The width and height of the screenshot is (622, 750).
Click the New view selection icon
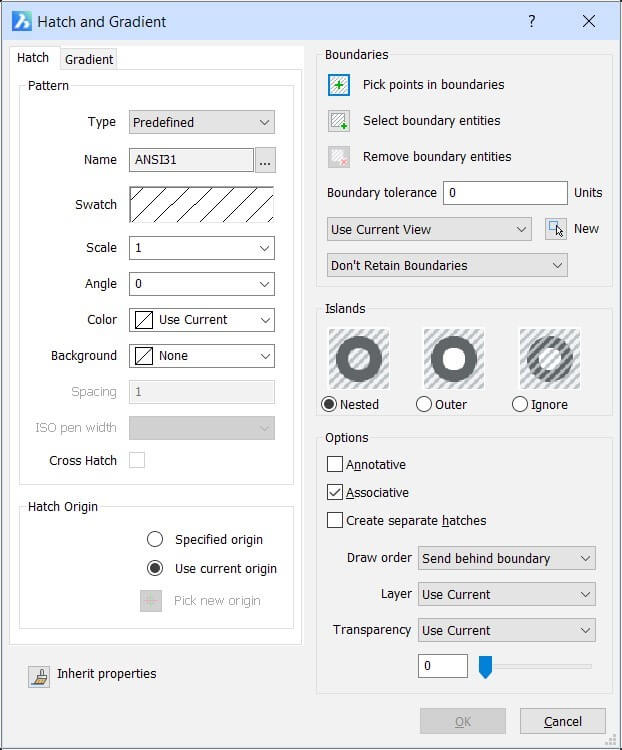pos(556,229)
